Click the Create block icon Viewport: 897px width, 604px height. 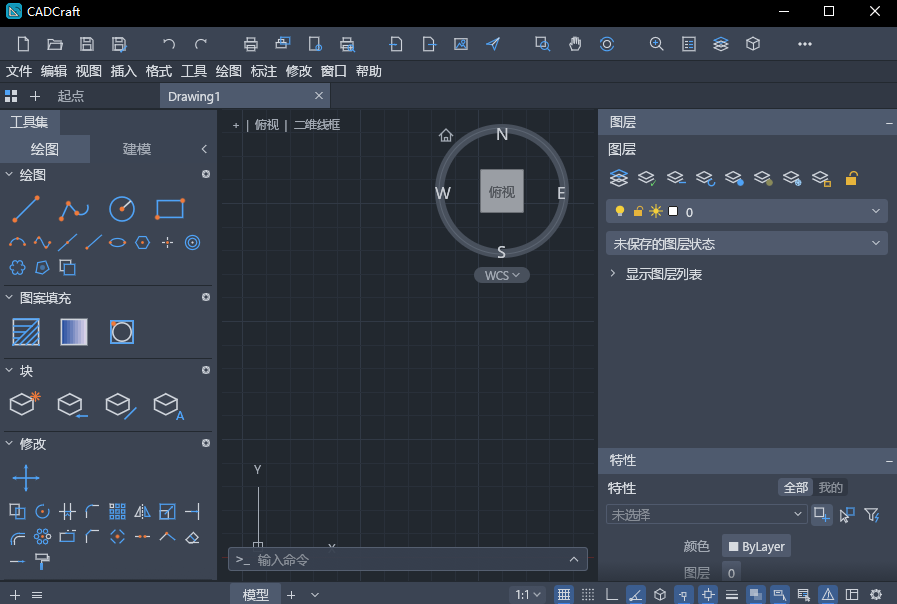coord(25,404)
